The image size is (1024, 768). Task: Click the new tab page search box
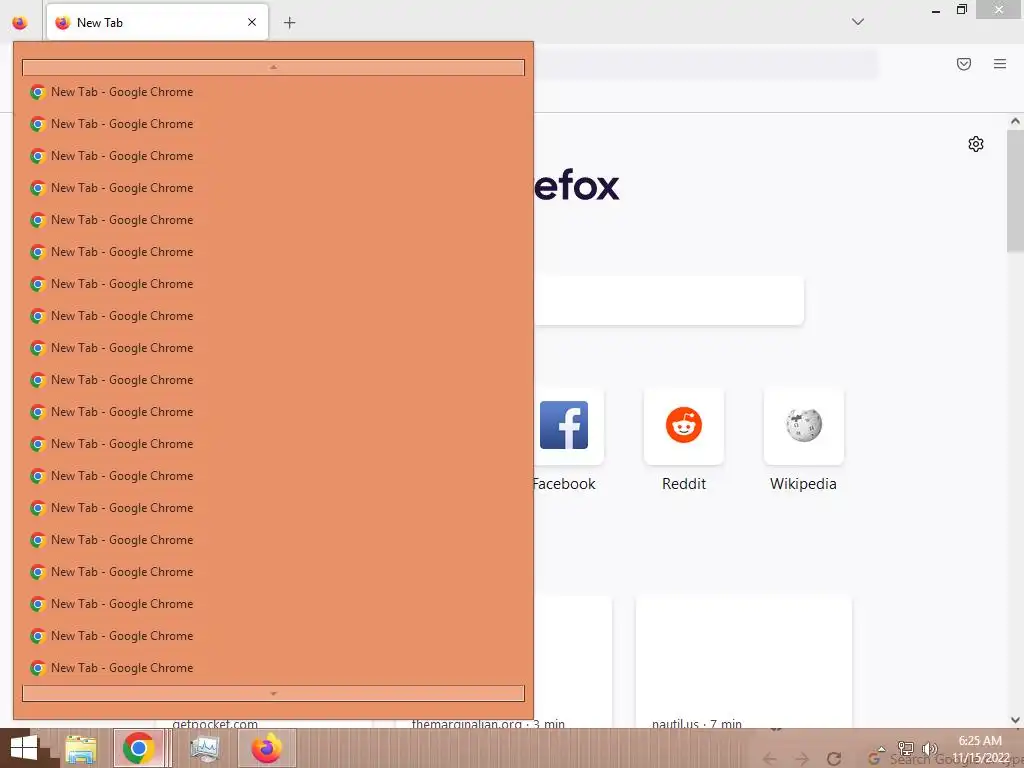(669, 300)
